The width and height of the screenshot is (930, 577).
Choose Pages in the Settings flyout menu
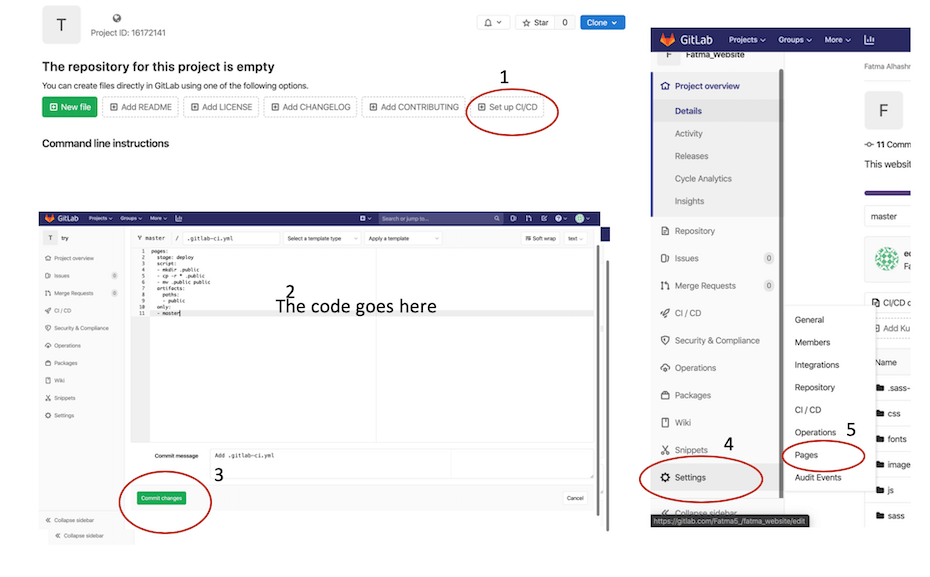tap(806, 455)
